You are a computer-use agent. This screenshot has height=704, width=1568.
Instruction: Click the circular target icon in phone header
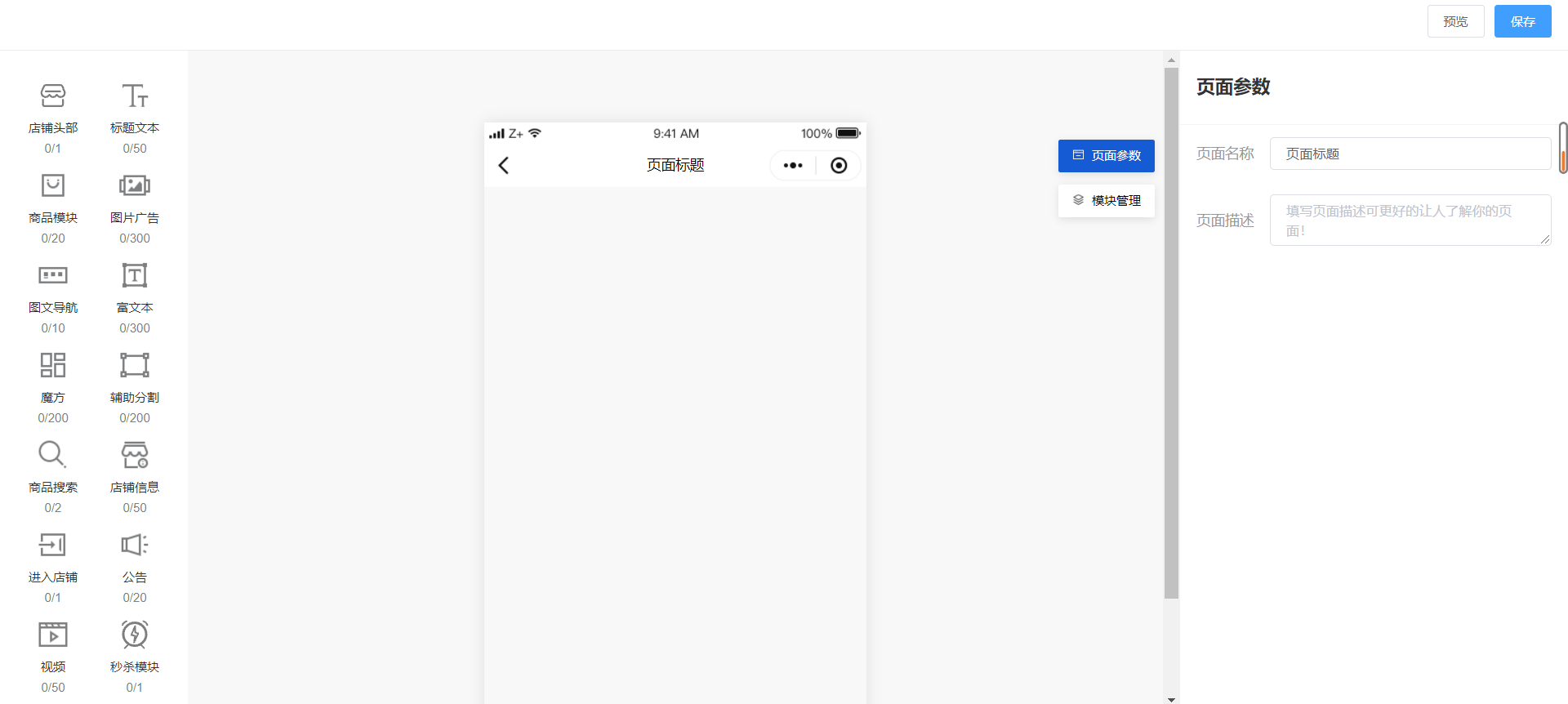tap(839, 165)
